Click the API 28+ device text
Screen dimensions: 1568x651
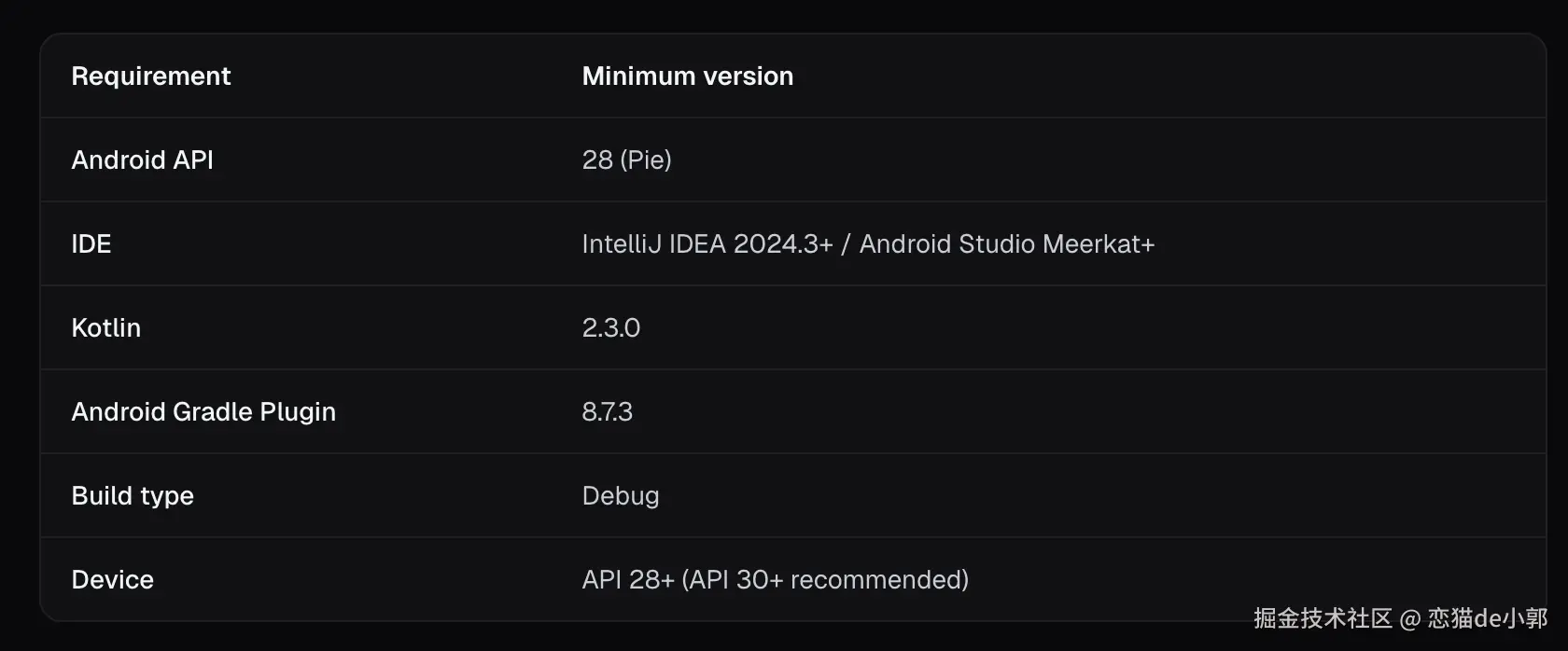click(627, 579)
